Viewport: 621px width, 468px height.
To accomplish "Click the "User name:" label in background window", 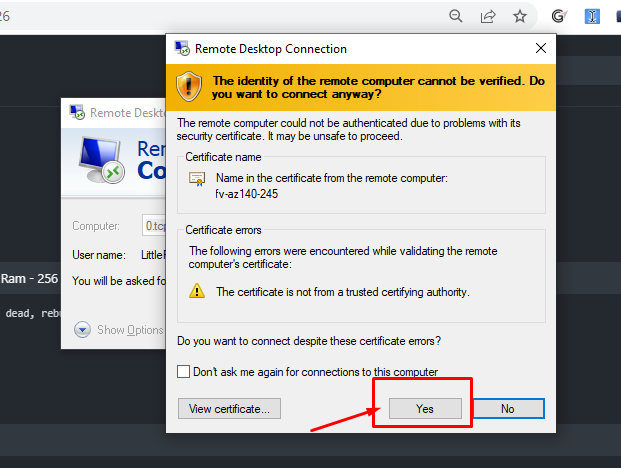I will pos(99,255).
